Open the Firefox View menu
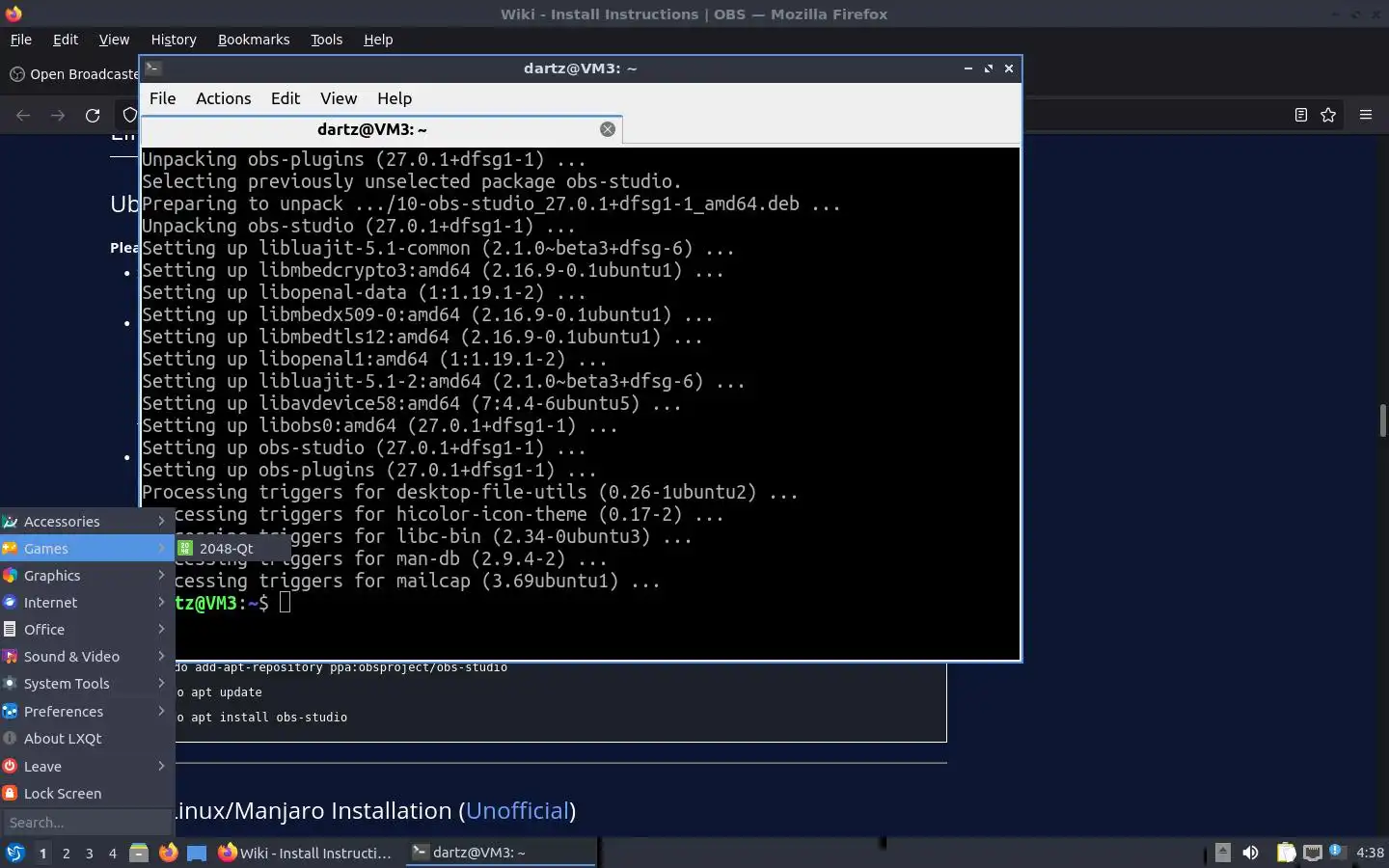This screenshot has width=1389, height=868. pyautogui.click(x=114, y=40)
